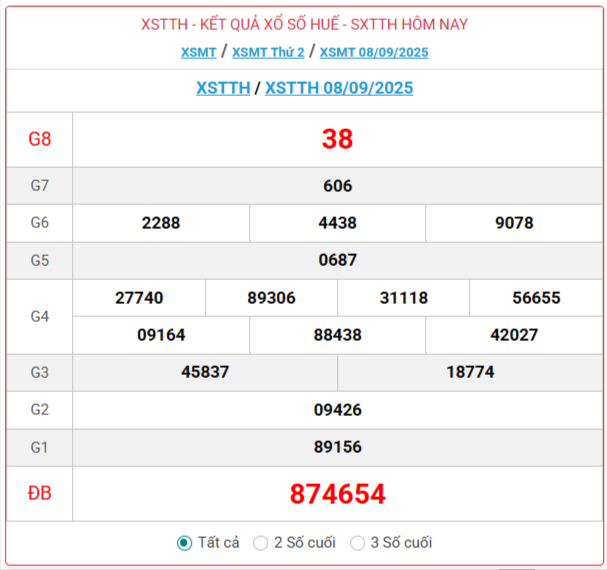This screenshot has height=570, width=607.
Task: Click the G1 result 89156
Action: click(337, 447)
